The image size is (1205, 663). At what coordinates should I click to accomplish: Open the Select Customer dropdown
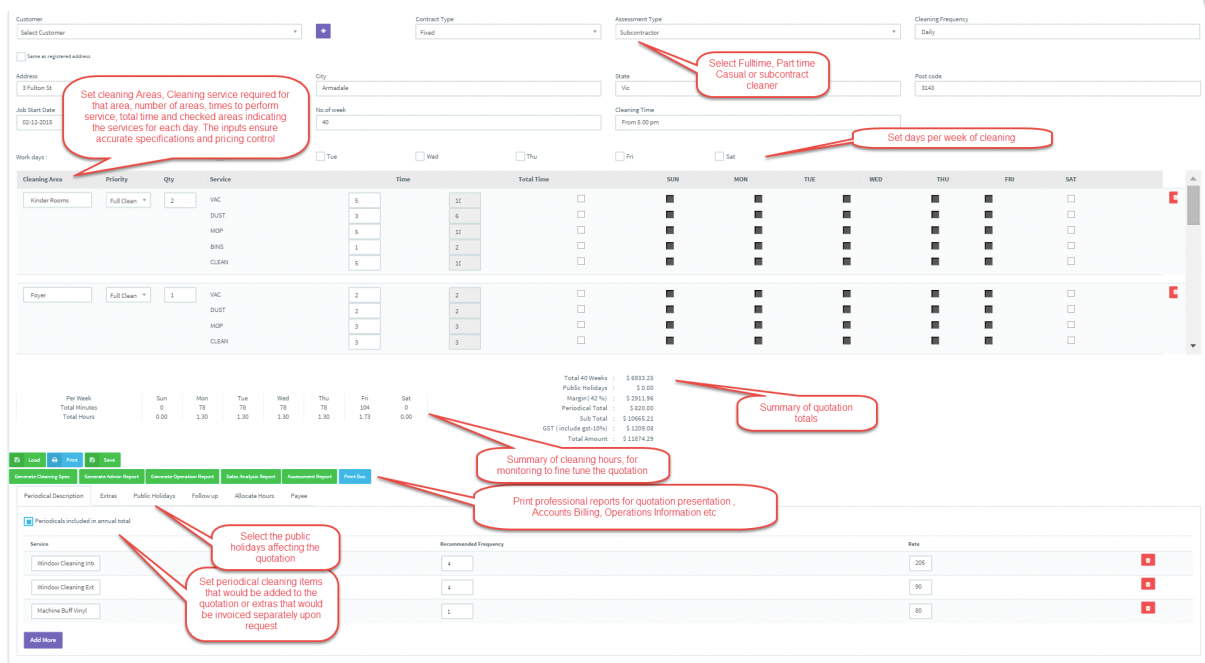tap(160, 31)
